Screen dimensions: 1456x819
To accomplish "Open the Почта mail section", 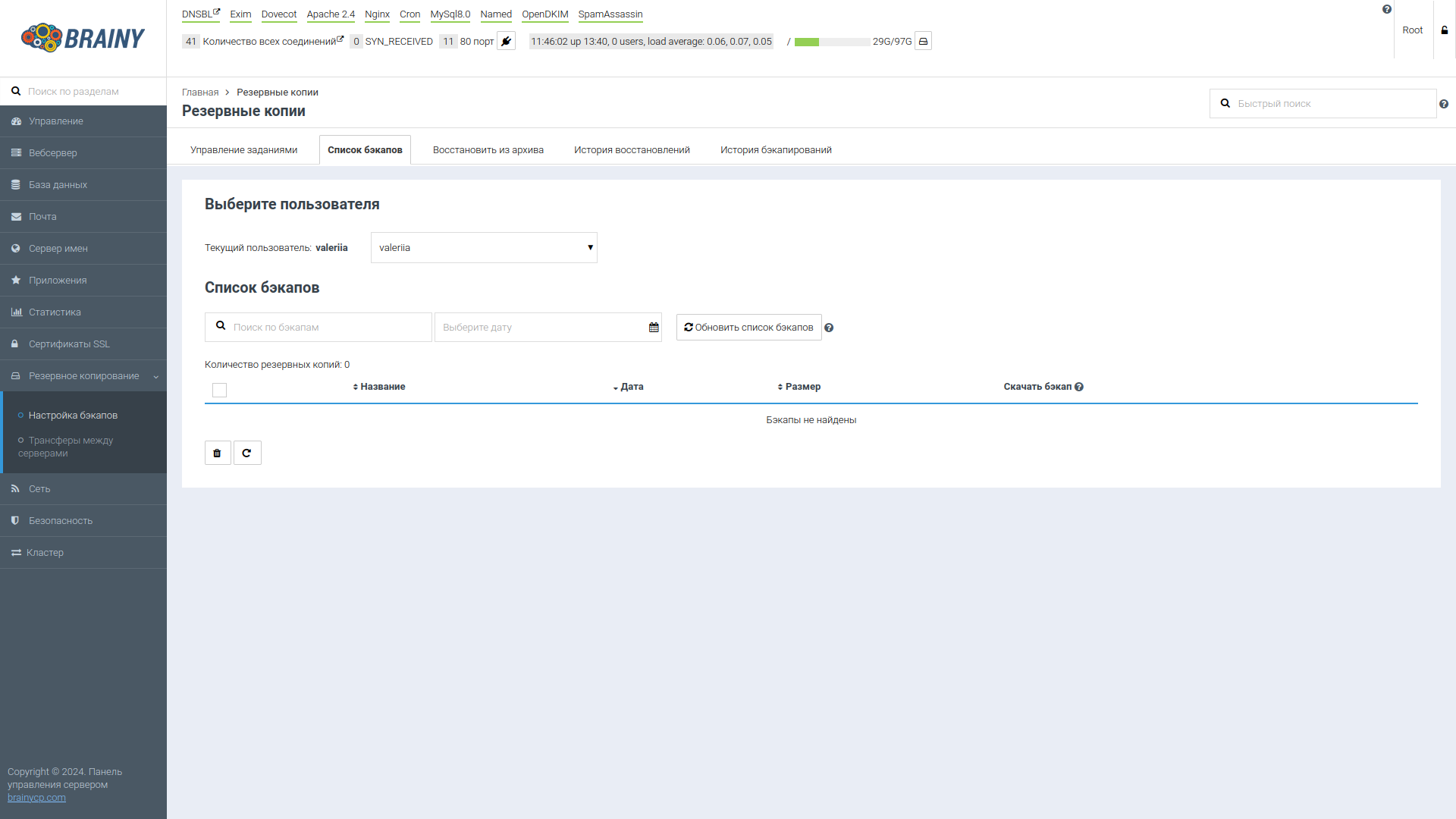I will coord(42,216).
